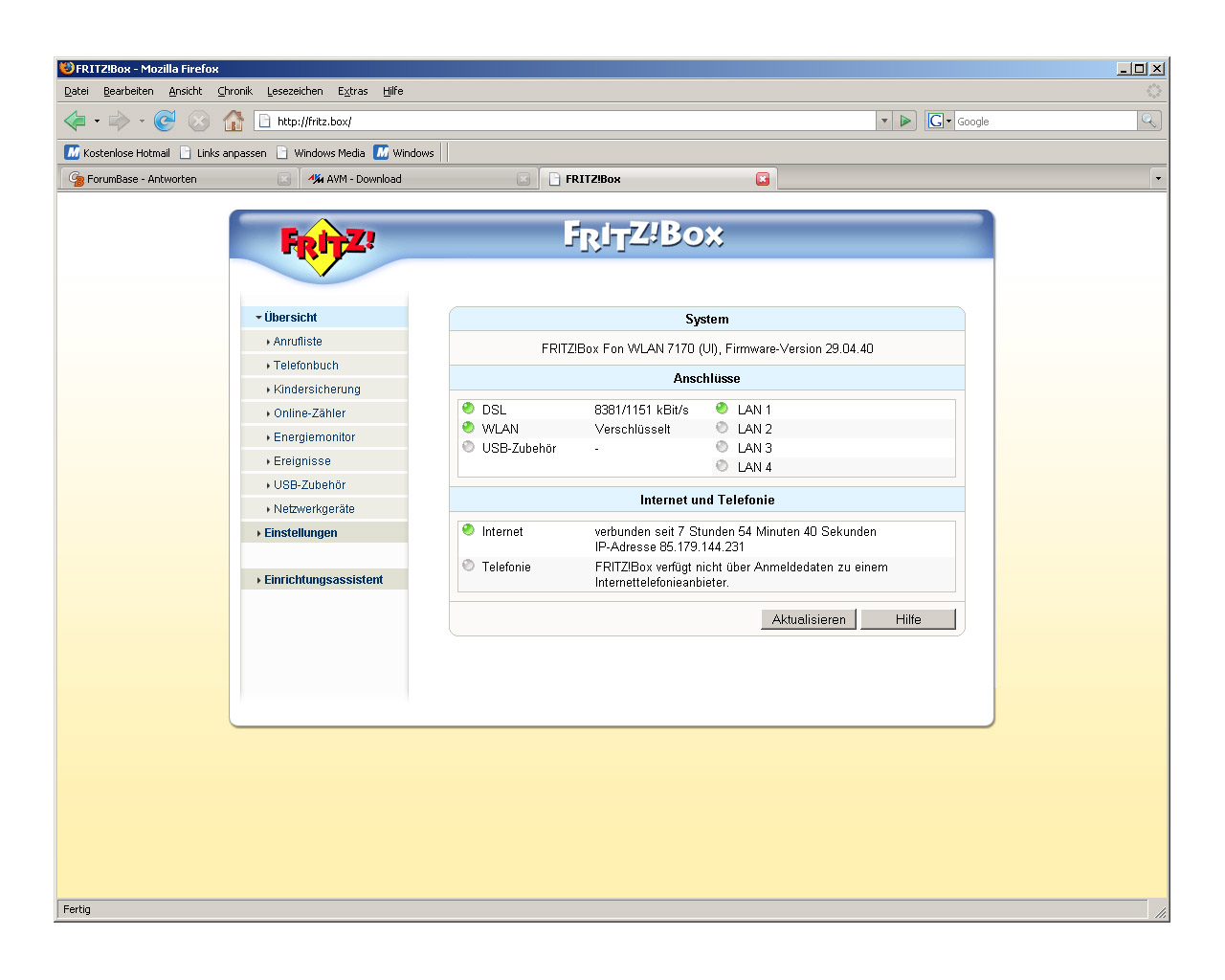Expand the Einrichtungsassistent section

[x=324, y=580]
